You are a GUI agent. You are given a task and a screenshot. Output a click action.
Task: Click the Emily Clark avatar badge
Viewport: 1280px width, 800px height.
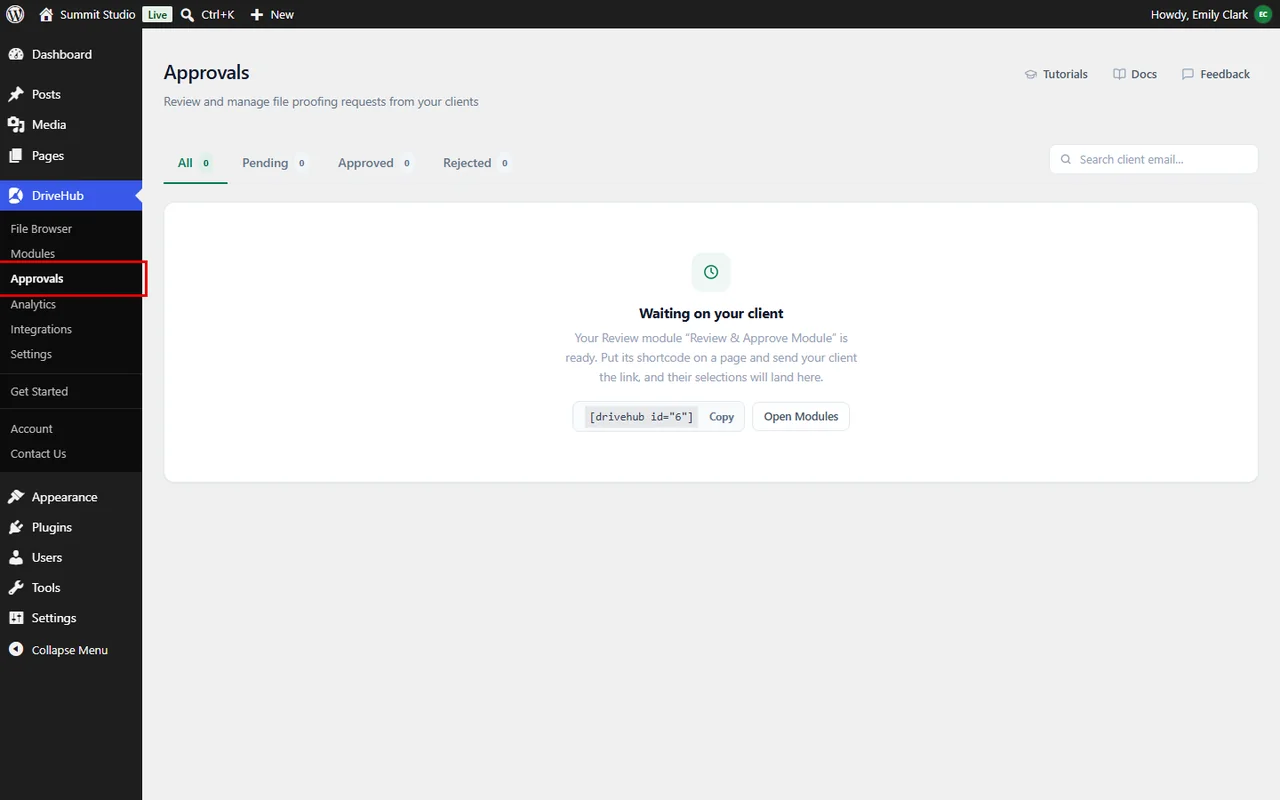[1263, 15]
